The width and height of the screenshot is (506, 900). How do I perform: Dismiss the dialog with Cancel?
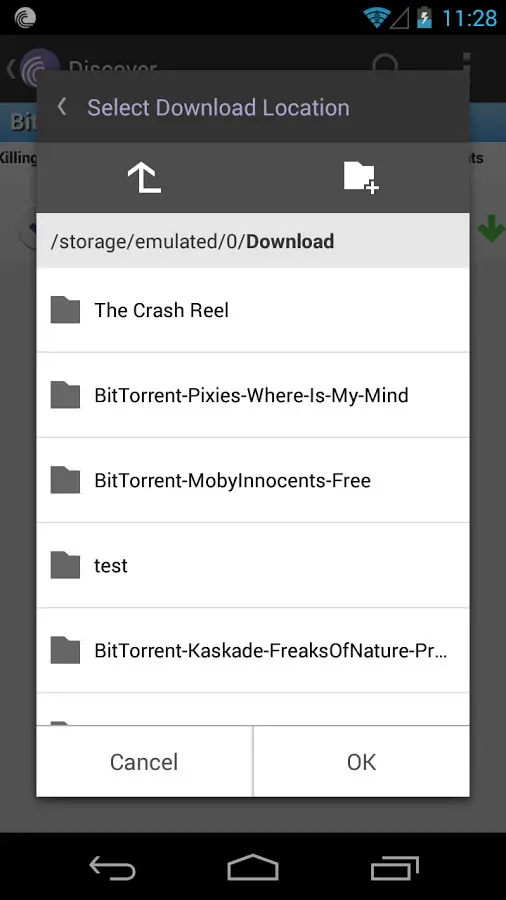click(144, 762)
